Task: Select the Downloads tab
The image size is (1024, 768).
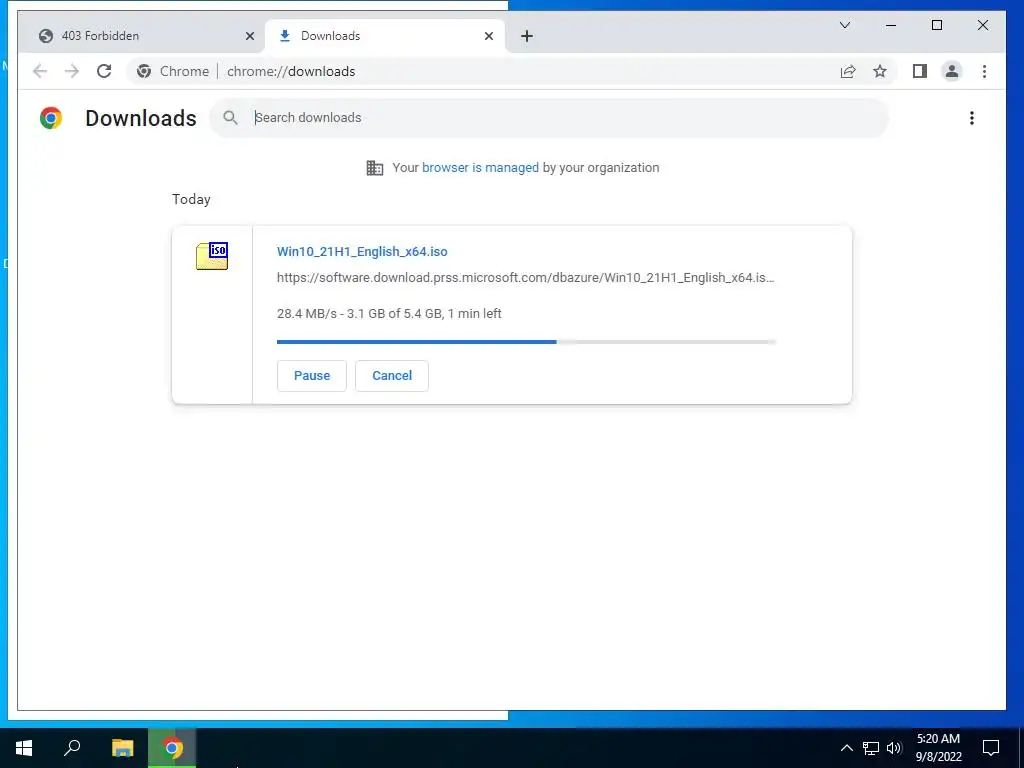Action: tap(385, 36)
